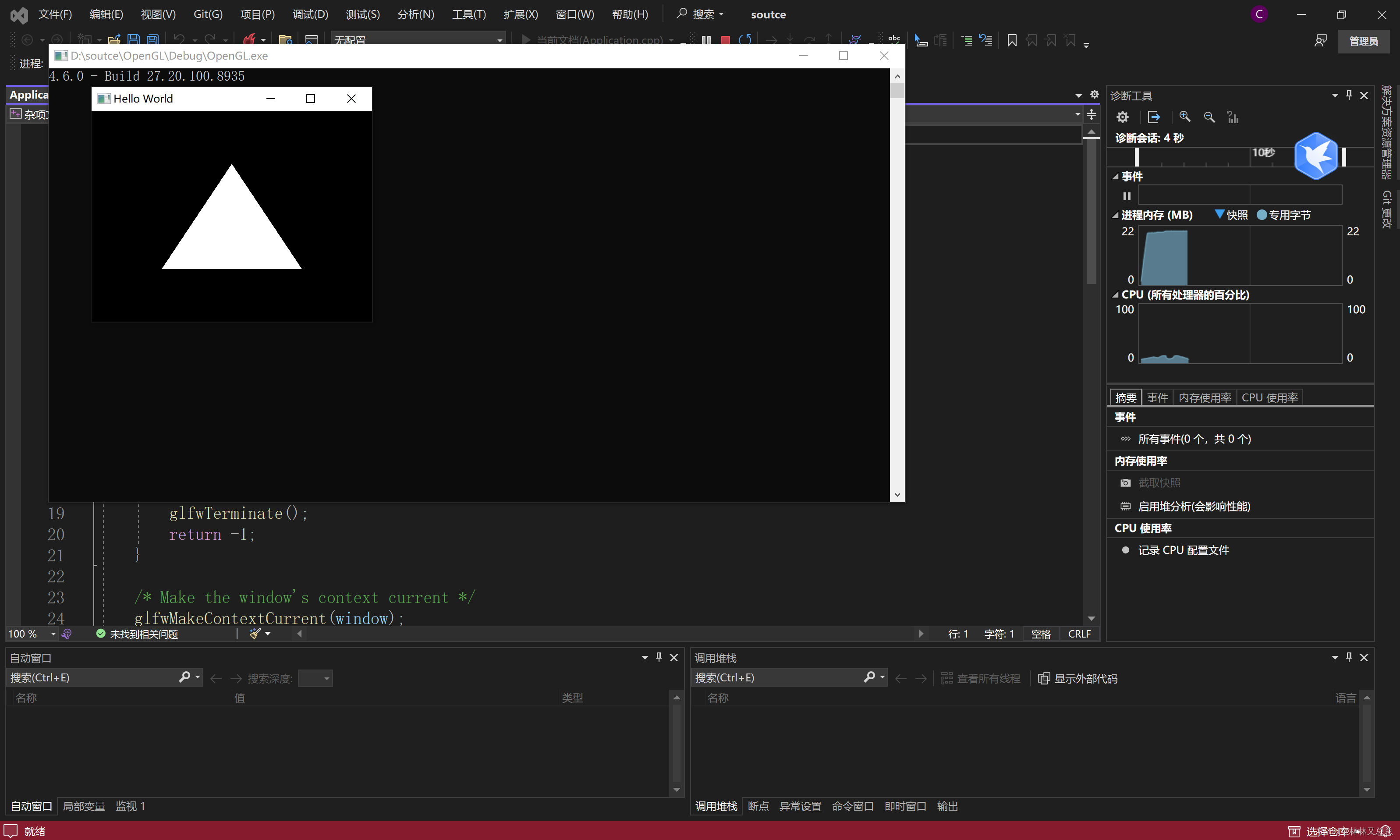
Task: Switch to the 输出 tab
Action: click(x=947, y=806)
